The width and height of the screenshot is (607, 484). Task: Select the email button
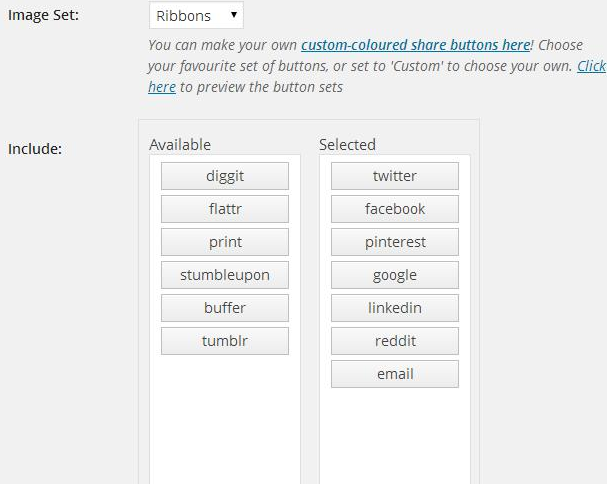(395, 374)
